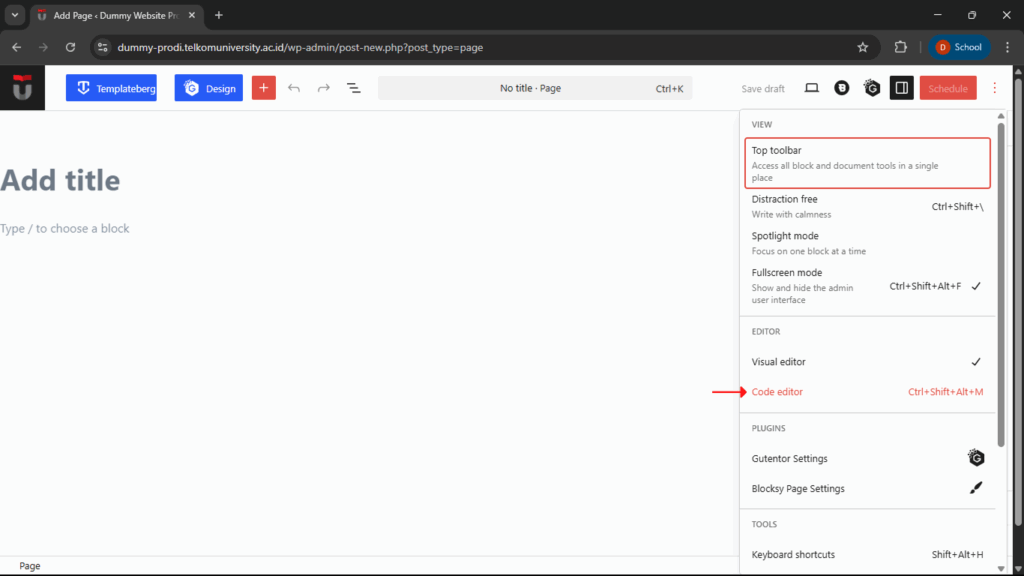Open Keyboard shortcuts menu item
This screenshot has width=1024, height=576.
pyautogui.click(x=866, y=554)
